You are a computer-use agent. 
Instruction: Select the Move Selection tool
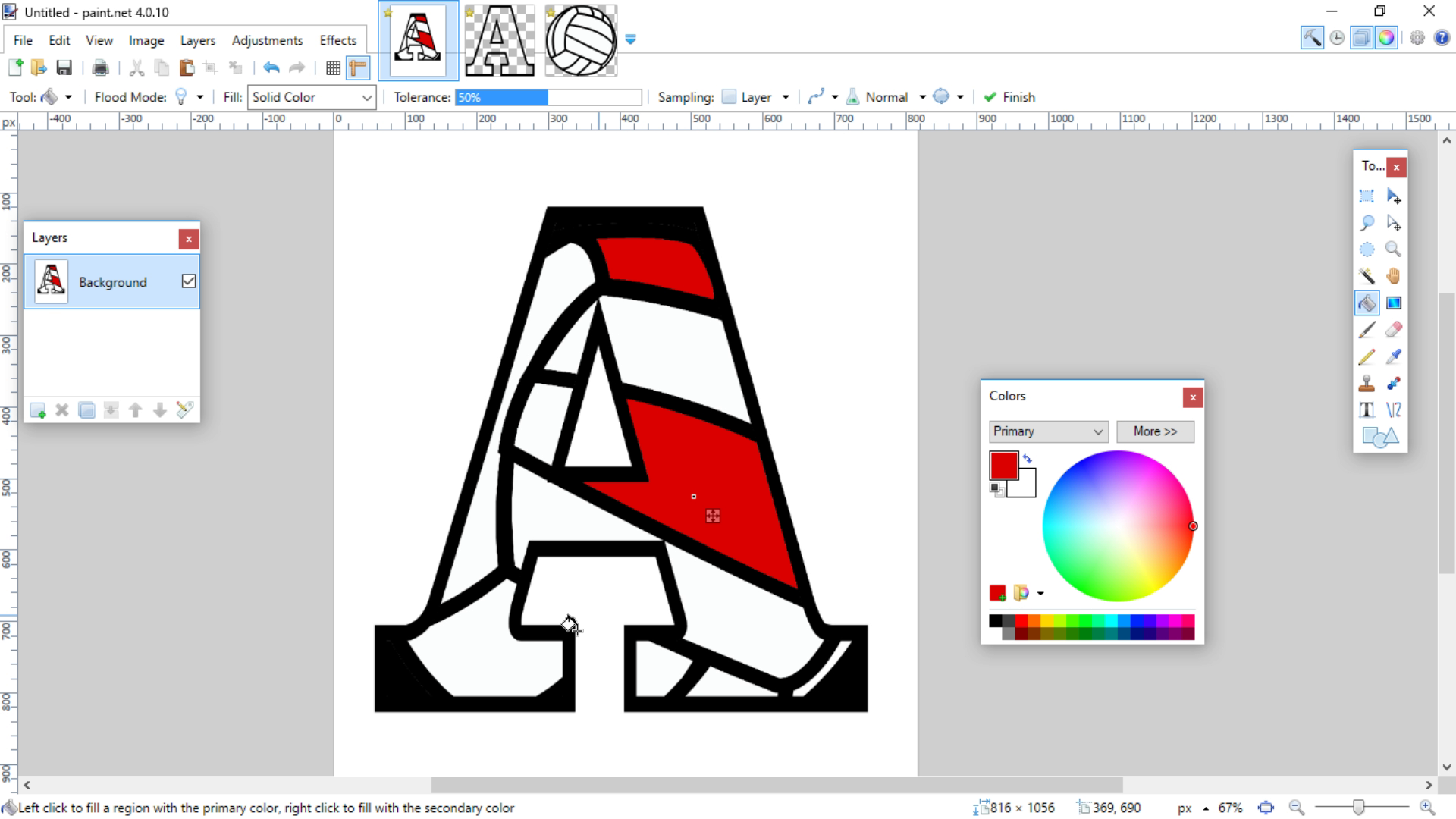point(1394,223)
